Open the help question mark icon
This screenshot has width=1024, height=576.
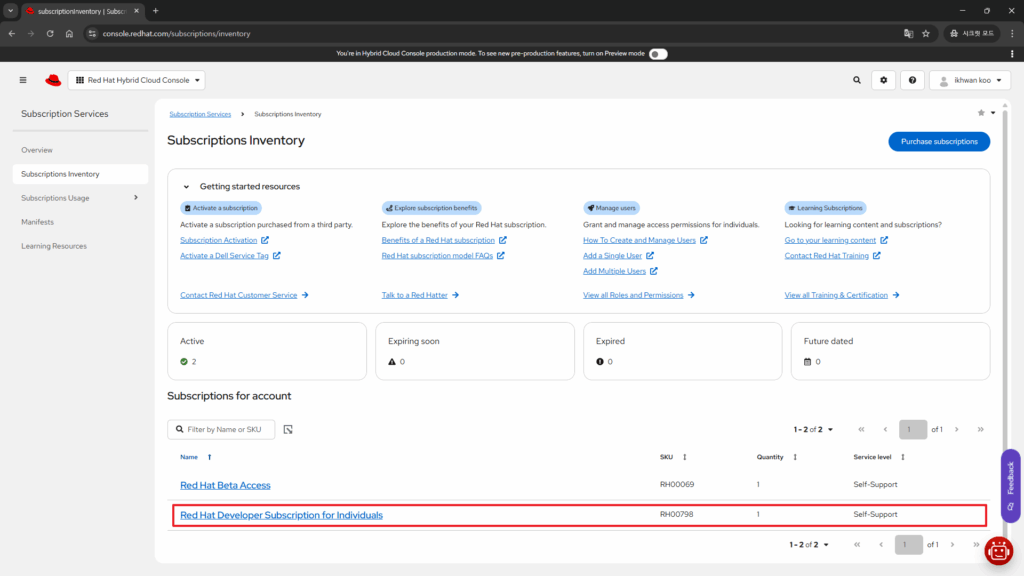pyautogui.click(x=912, y=80)
